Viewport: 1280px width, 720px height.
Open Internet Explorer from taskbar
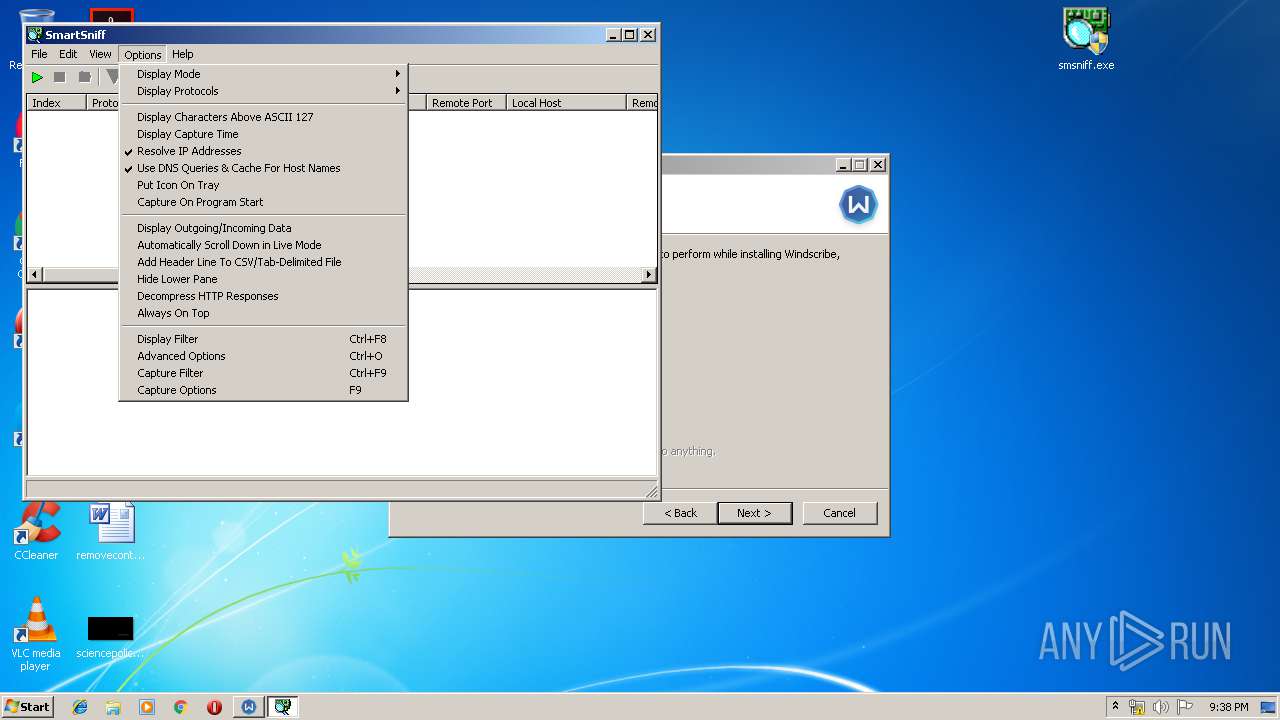(x=80, y=707)
